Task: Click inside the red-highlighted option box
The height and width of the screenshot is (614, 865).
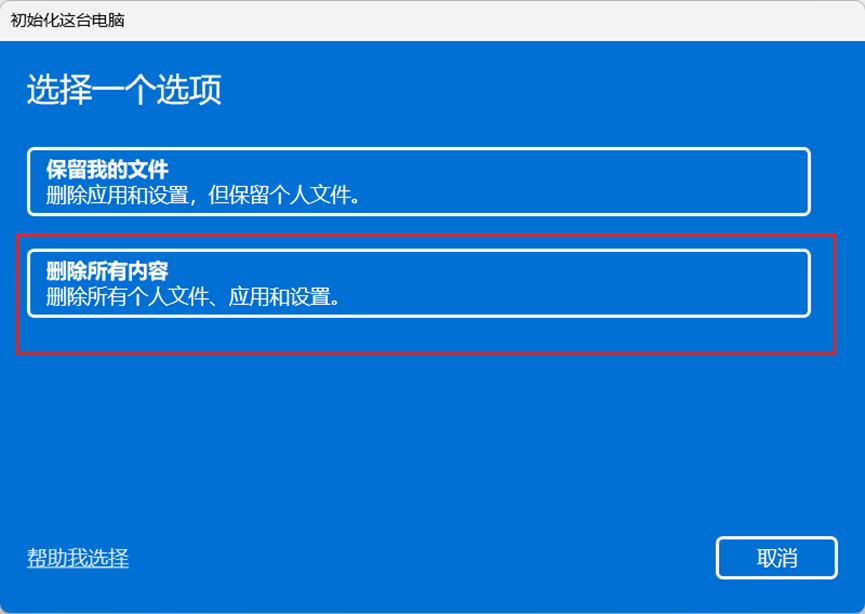Action: pos(419,283)
